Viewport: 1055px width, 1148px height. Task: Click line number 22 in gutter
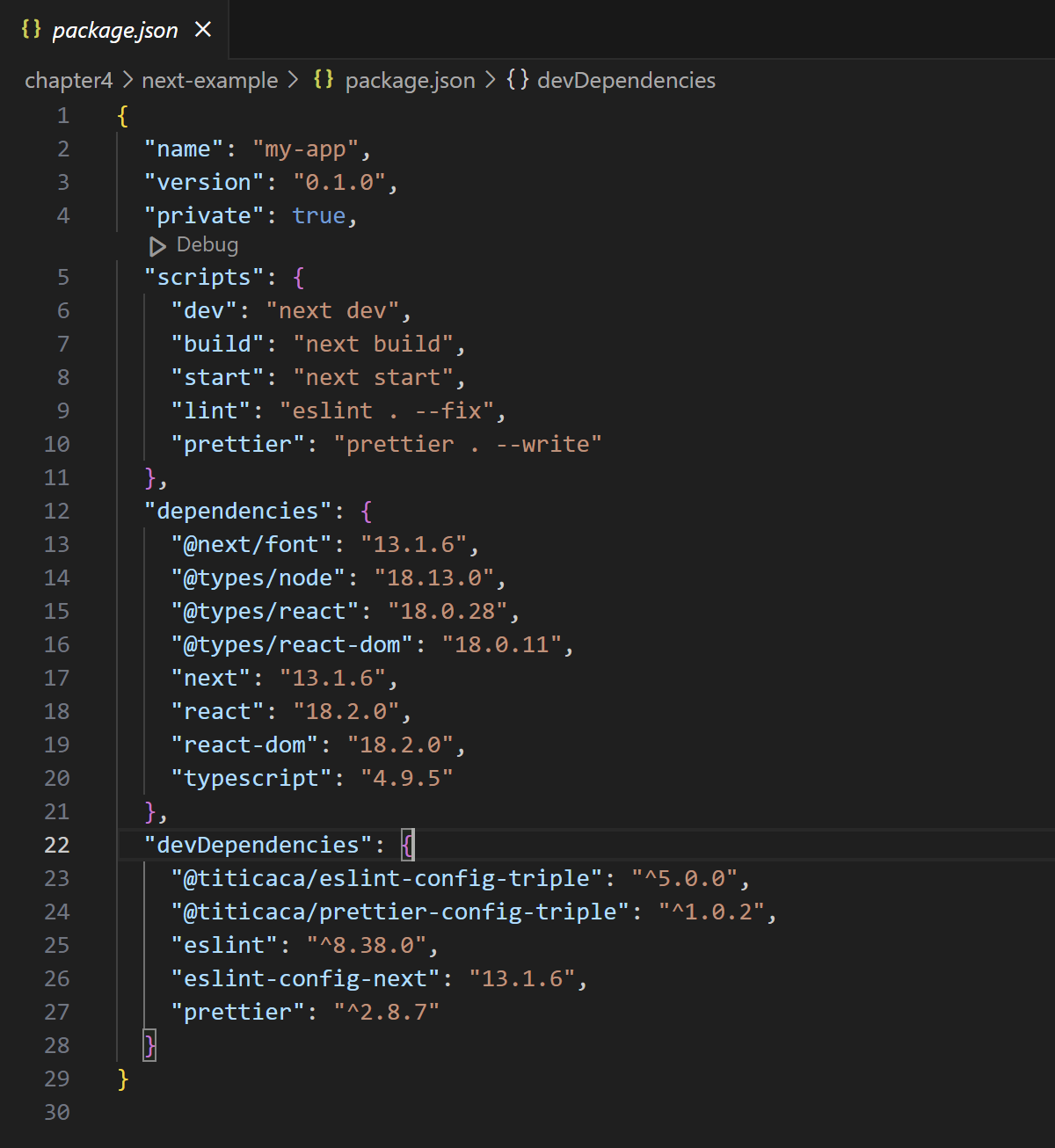pyautogui.click(x=57, y=845)
